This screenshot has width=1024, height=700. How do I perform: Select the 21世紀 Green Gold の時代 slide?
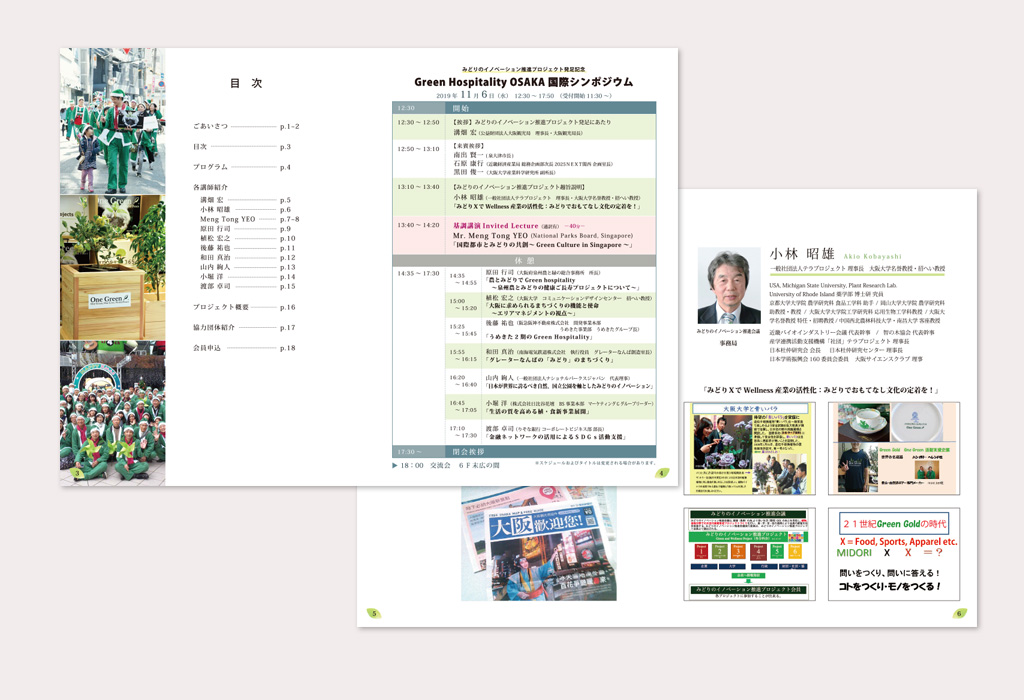[893, 554]
